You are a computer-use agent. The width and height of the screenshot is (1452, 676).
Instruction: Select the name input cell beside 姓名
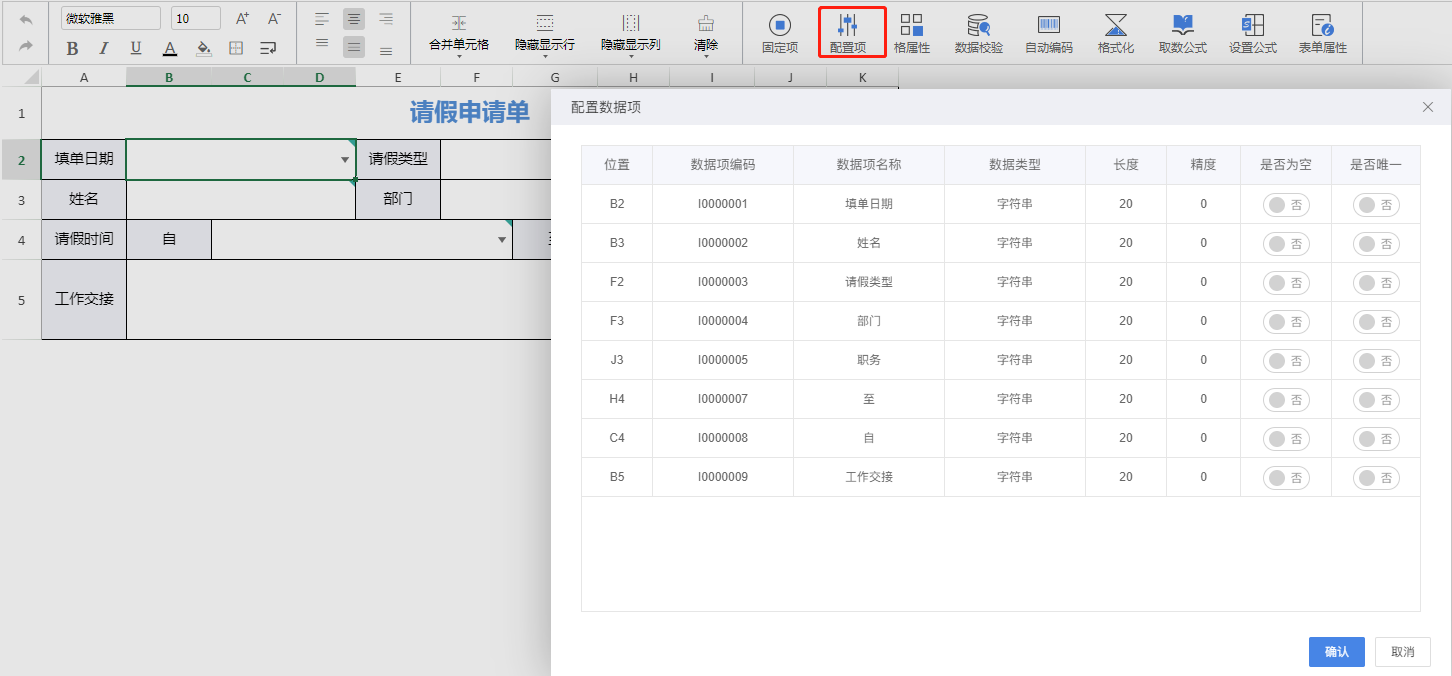click(x=241, y=199)
